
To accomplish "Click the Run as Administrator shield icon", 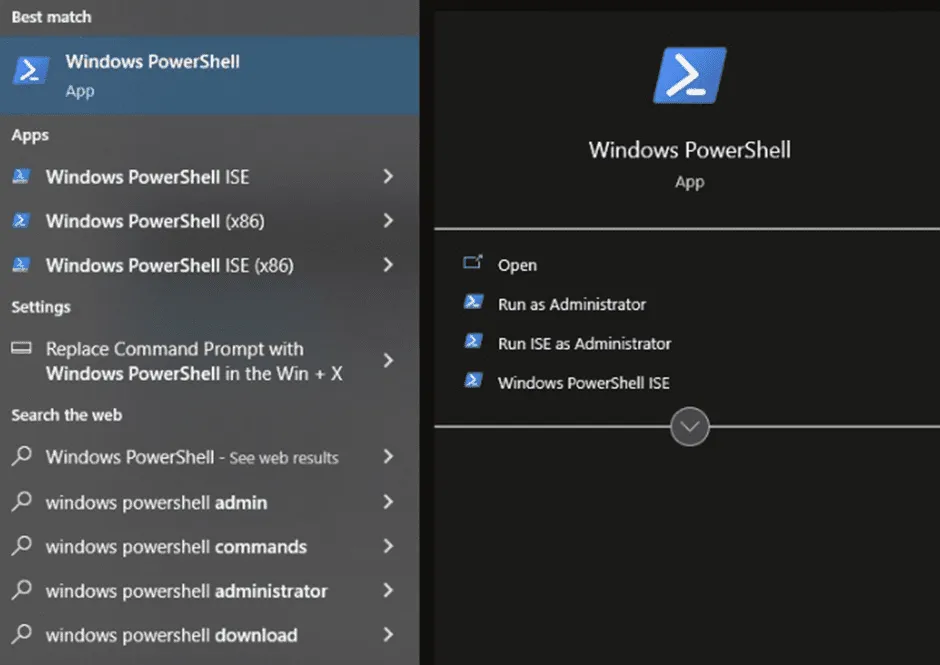I will pos(473,303).
